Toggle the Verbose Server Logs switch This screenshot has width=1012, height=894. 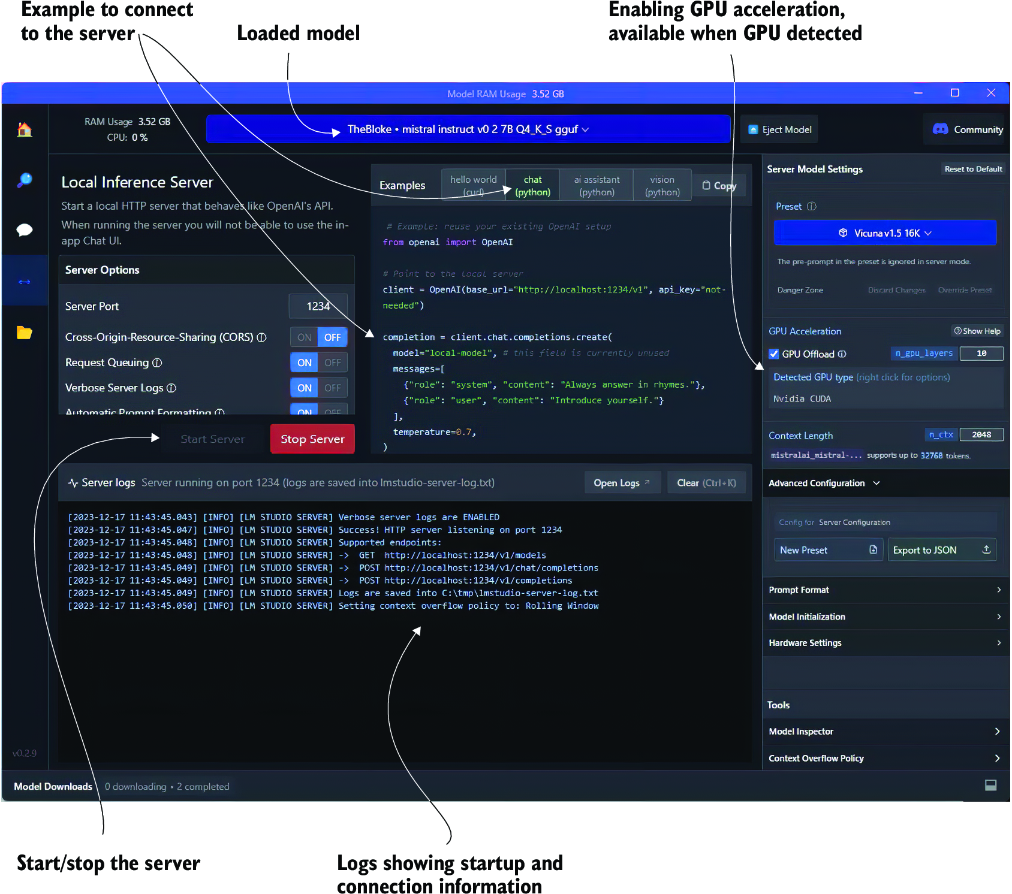click(x=319, y=388)
